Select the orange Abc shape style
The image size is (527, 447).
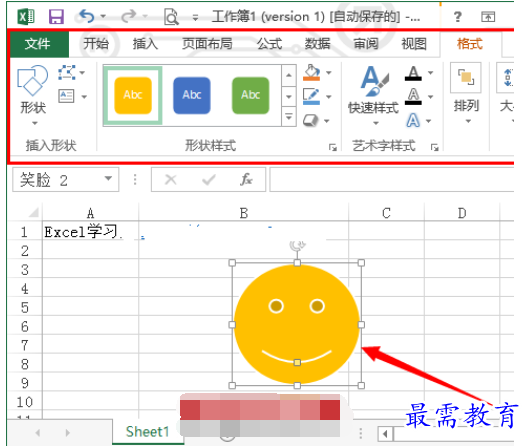[133, 95]
